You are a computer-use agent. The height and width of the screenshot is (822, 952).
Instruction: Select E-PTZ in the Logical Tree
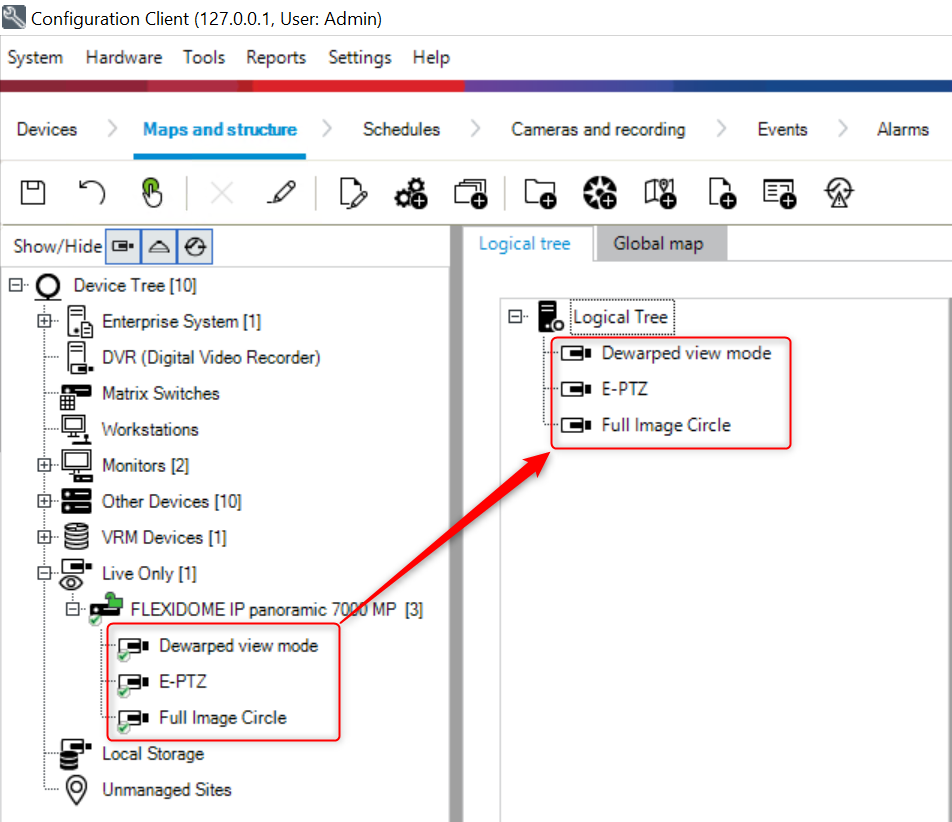[624, 389]
